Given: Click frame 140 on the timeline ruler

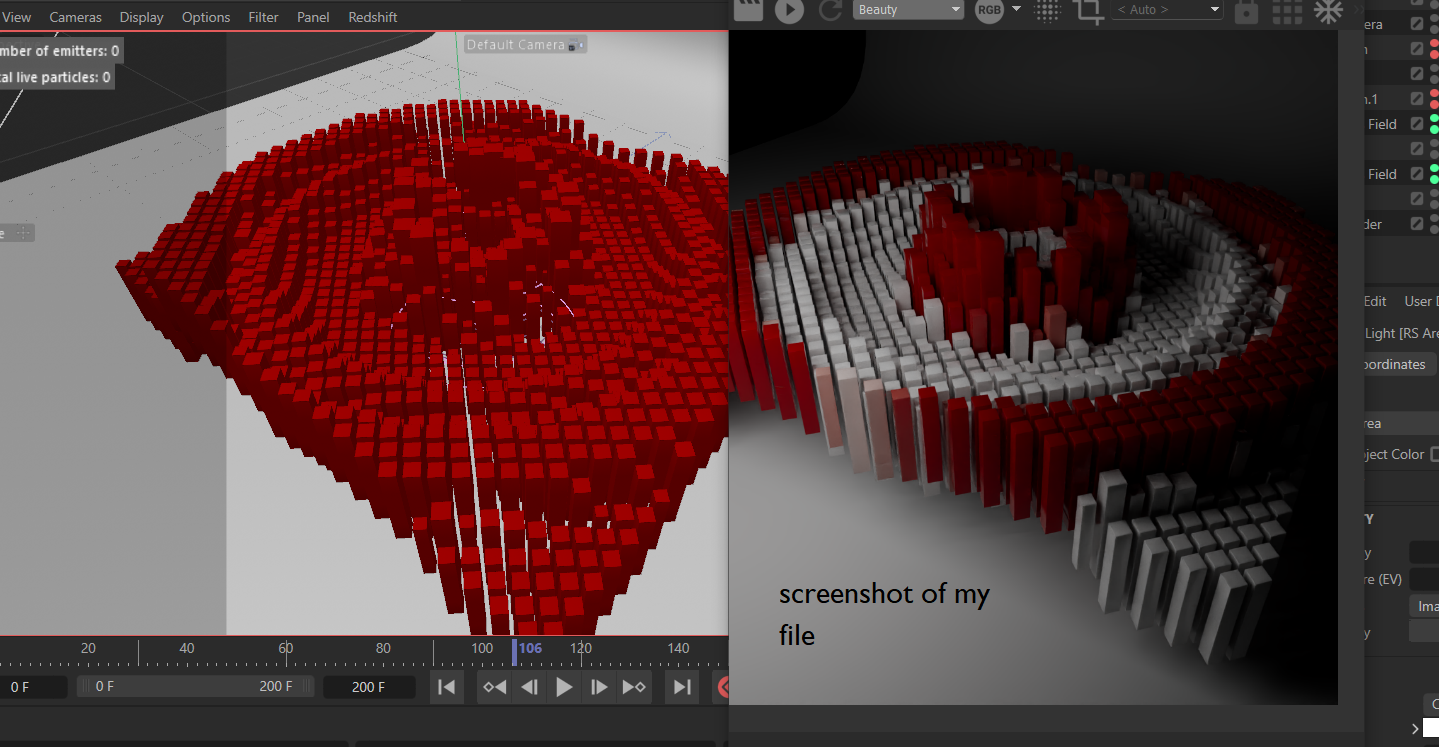Looking at the screenshot, I should 678,648.
